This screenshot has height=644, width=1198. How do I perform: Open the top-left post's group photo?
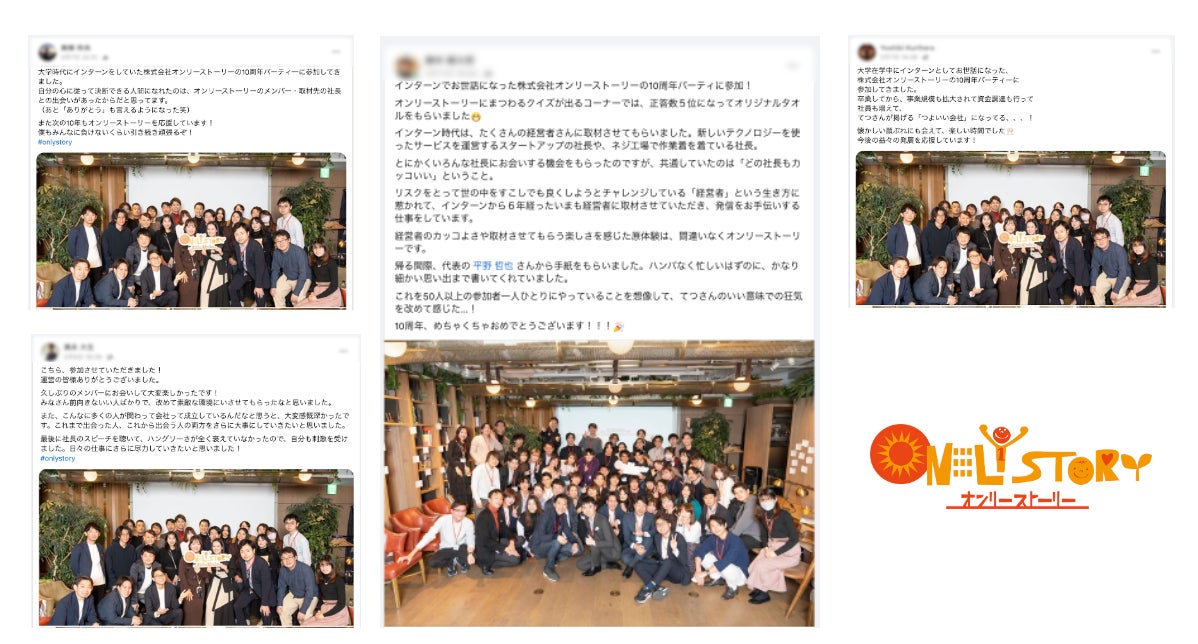pos(191,231)
